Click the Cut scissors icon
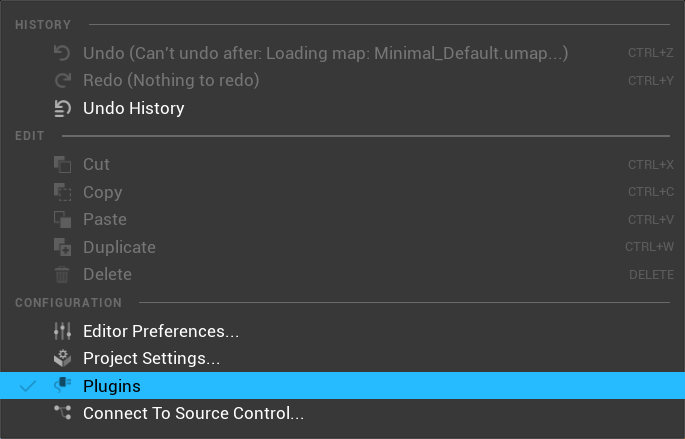Screen dimensions: 685x439 pos(62,164)
